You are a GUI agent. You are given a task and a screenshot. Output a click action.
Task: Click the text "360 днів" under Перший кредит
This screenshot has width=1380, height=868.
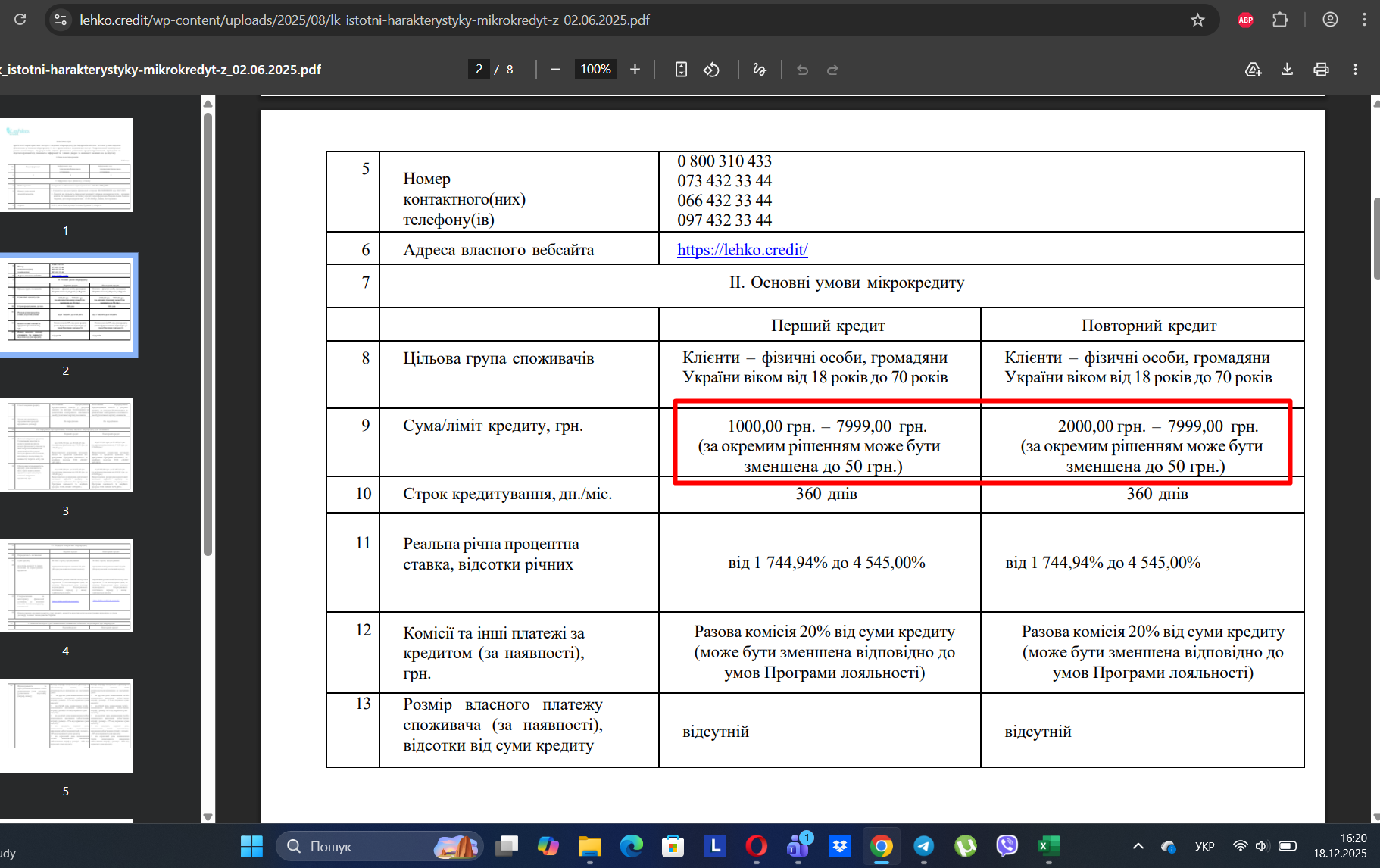826,494
